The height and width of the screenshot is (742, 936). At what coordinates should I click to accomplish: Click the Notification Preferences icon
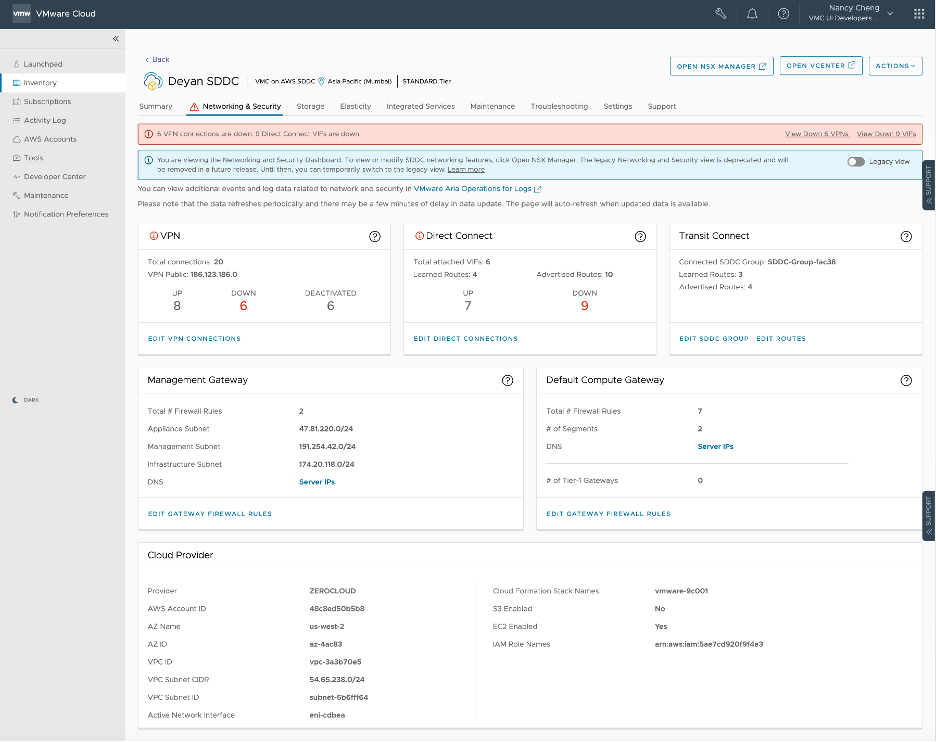tap(17, 214)
